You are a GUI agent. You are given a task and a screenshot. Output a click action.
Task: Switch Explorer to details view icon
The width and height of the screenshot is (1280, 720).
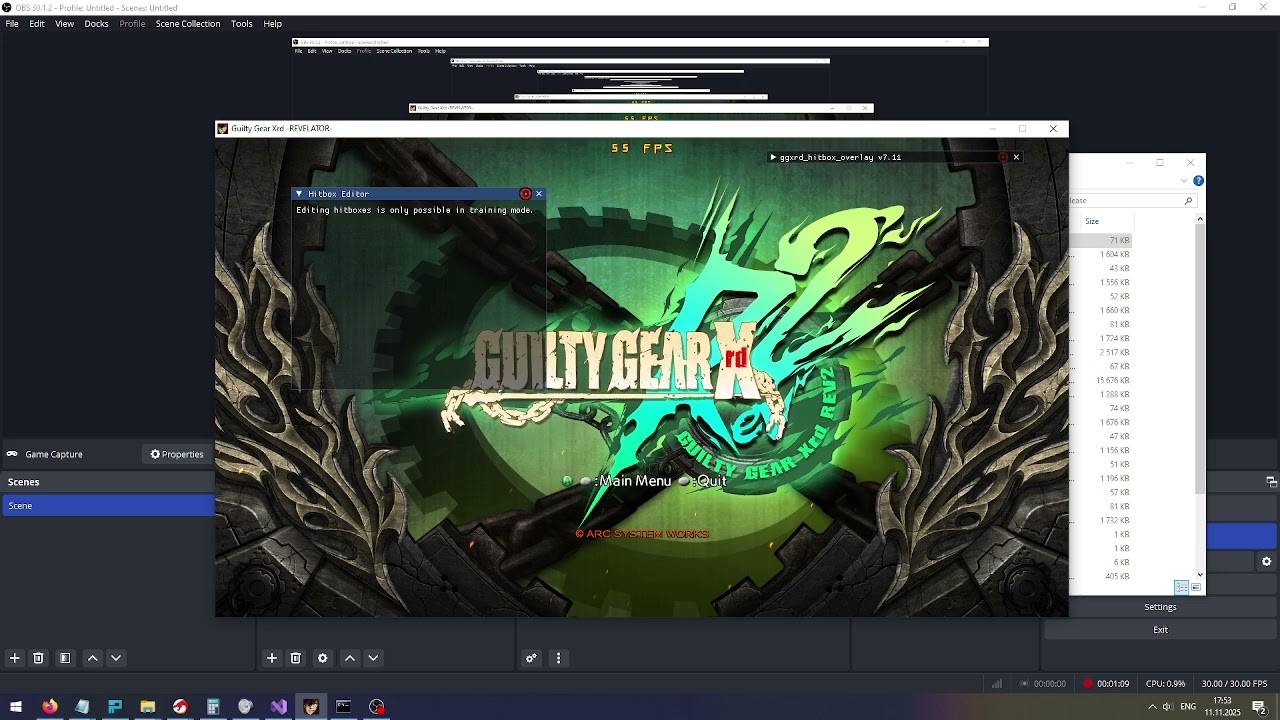click(x=1181, y=588)
